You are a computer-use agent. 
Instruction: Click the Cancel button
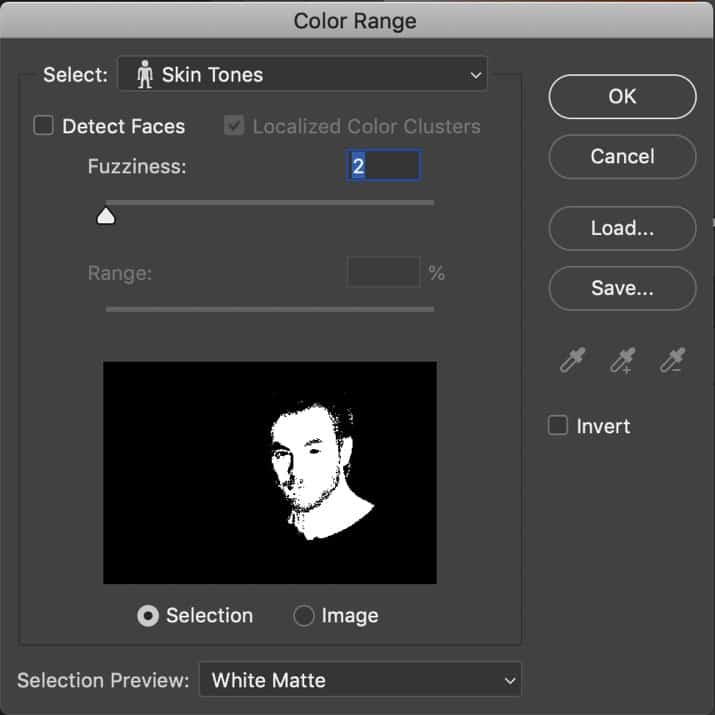tap(622, 156)
